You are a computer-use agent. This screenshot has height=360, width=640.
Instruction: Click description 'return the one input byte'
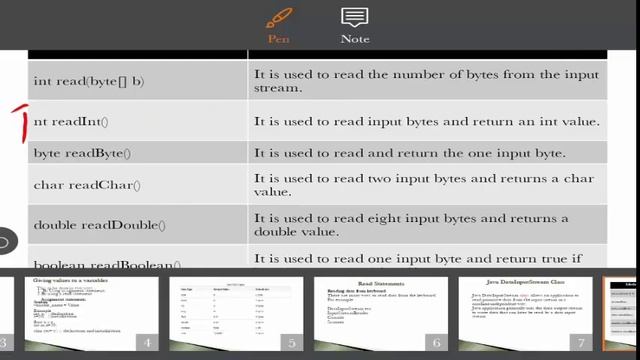click(x=428, y=153)
